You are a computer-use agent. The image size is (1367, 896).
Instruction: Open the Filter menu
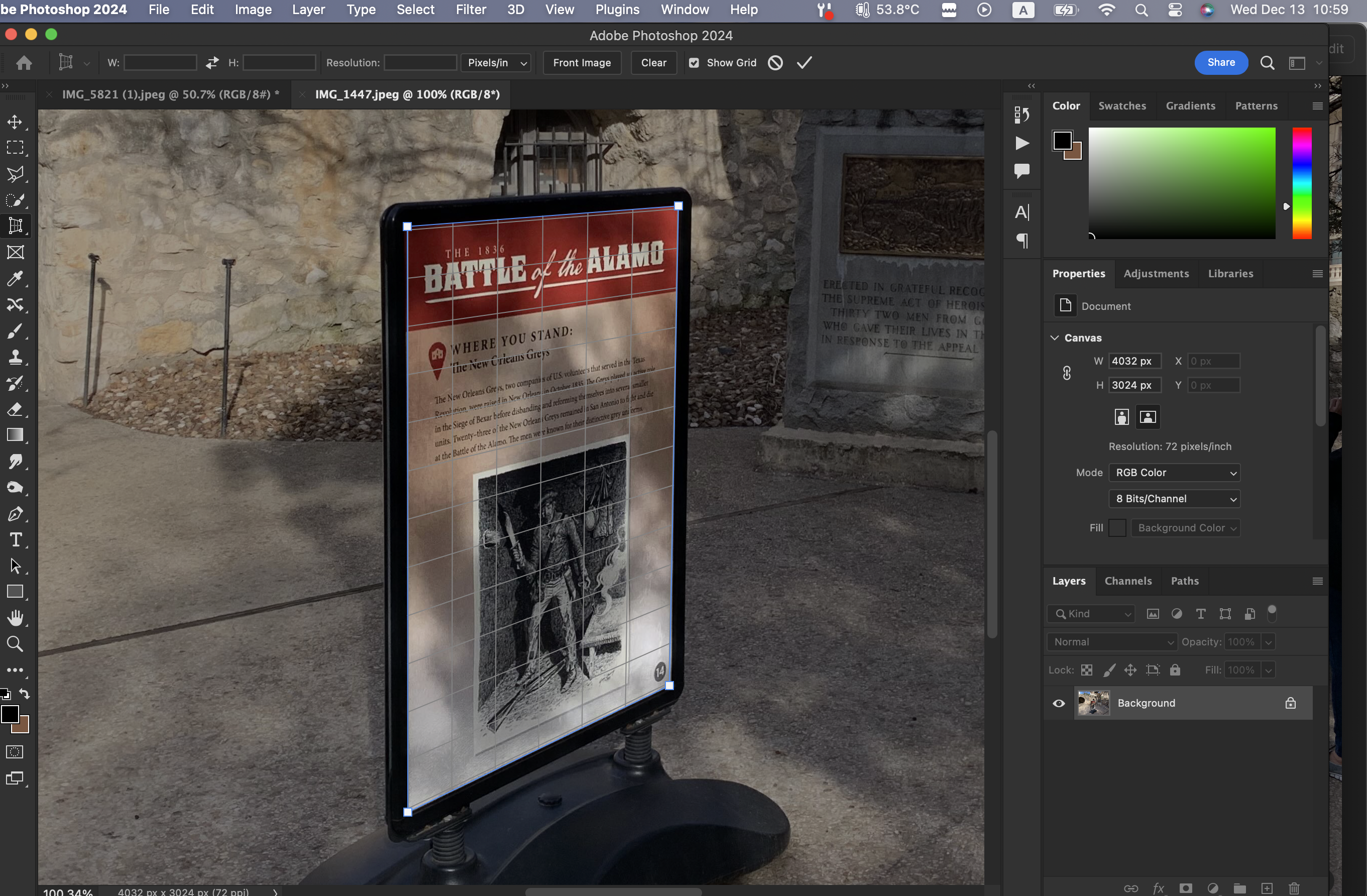tap(471, 10)
